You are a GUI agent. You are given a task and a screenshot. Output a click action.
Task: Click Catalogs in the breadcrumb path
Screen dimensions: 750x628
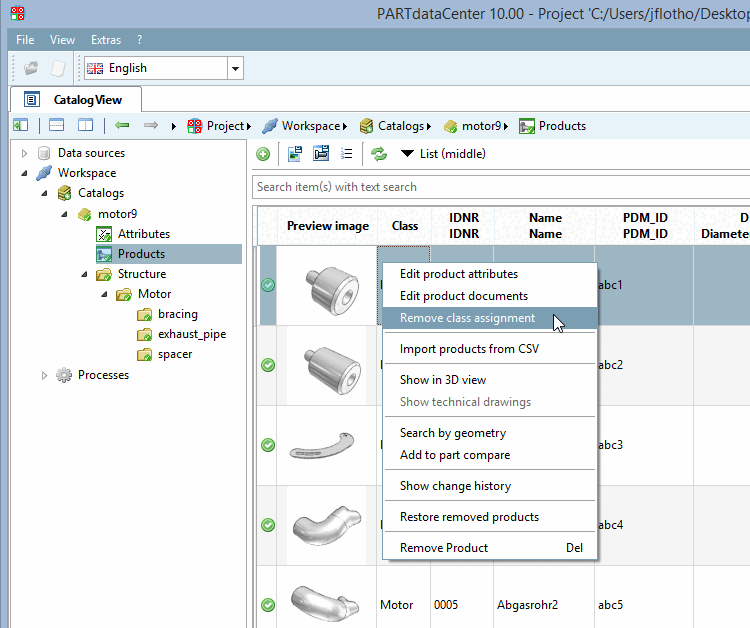400,126
